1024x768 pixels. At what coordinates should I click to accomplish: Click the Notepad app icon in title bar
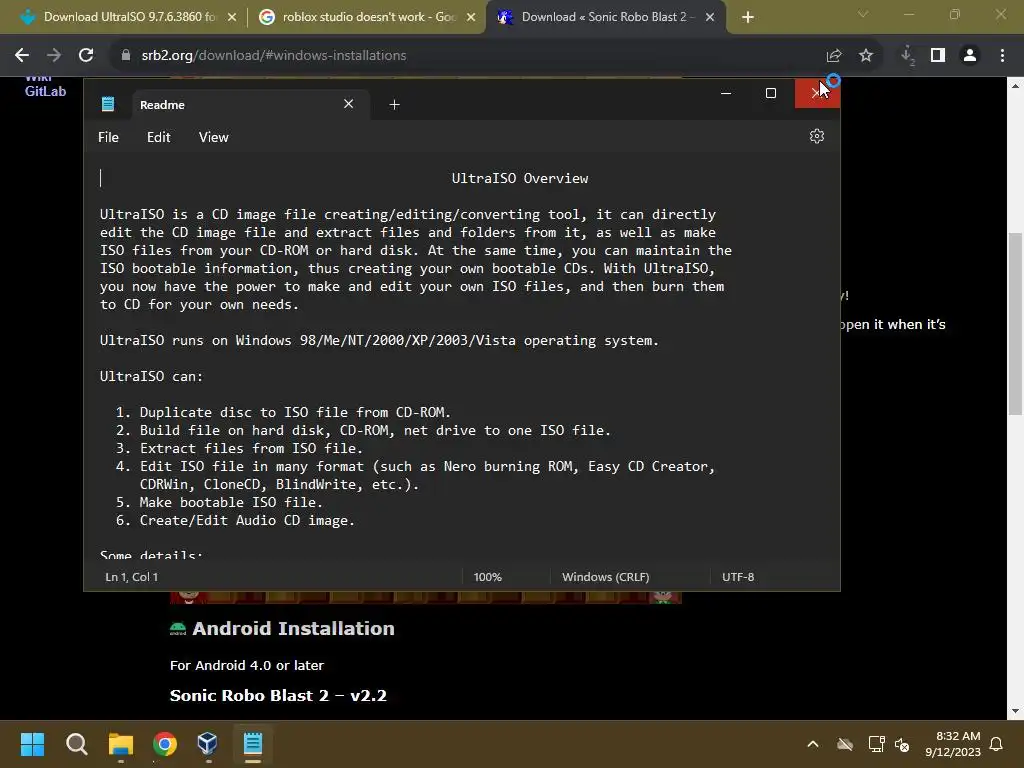[x=108, y=104]
